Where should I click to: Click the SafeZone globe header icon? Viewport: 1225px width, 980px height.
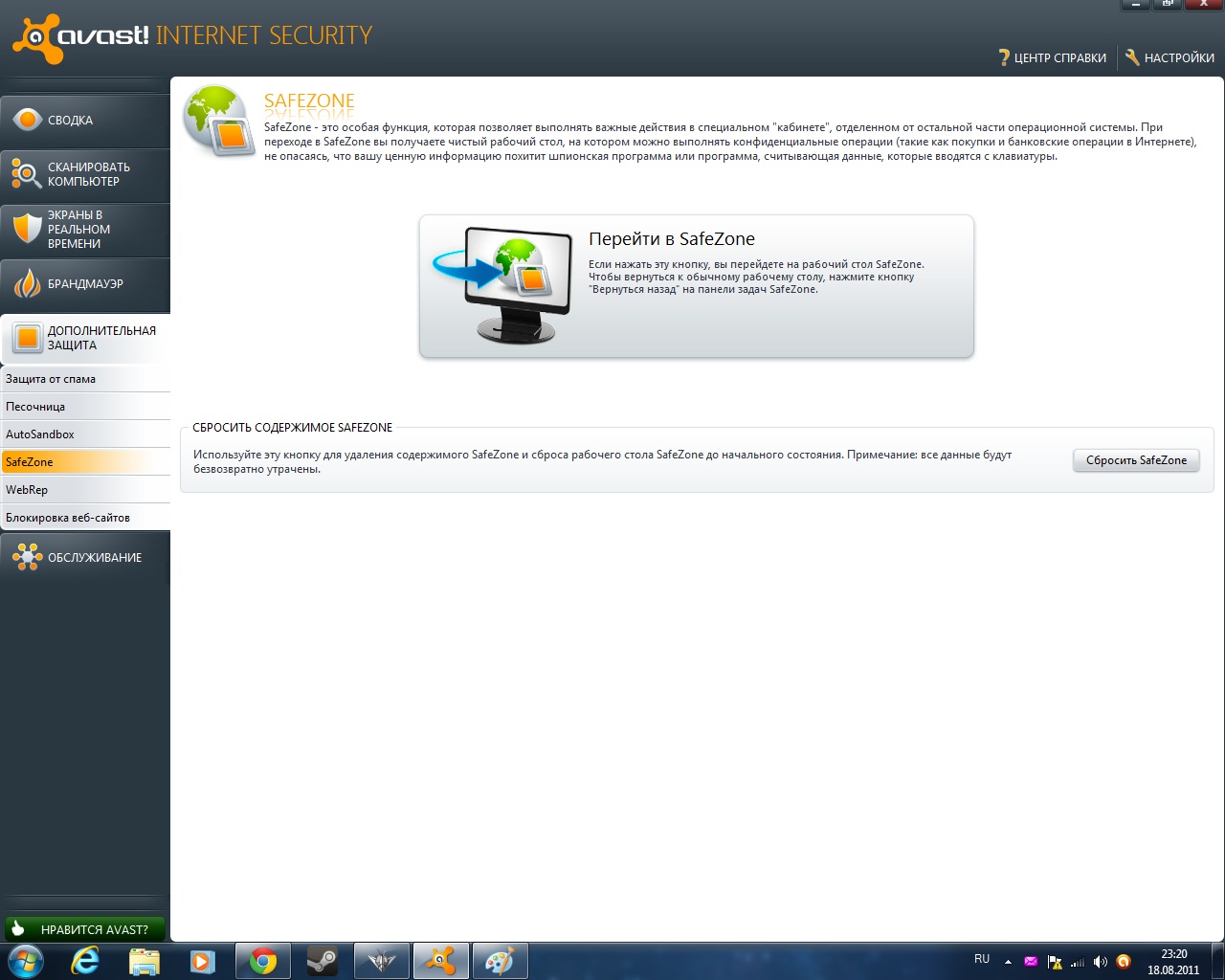[x=219, y=121]
